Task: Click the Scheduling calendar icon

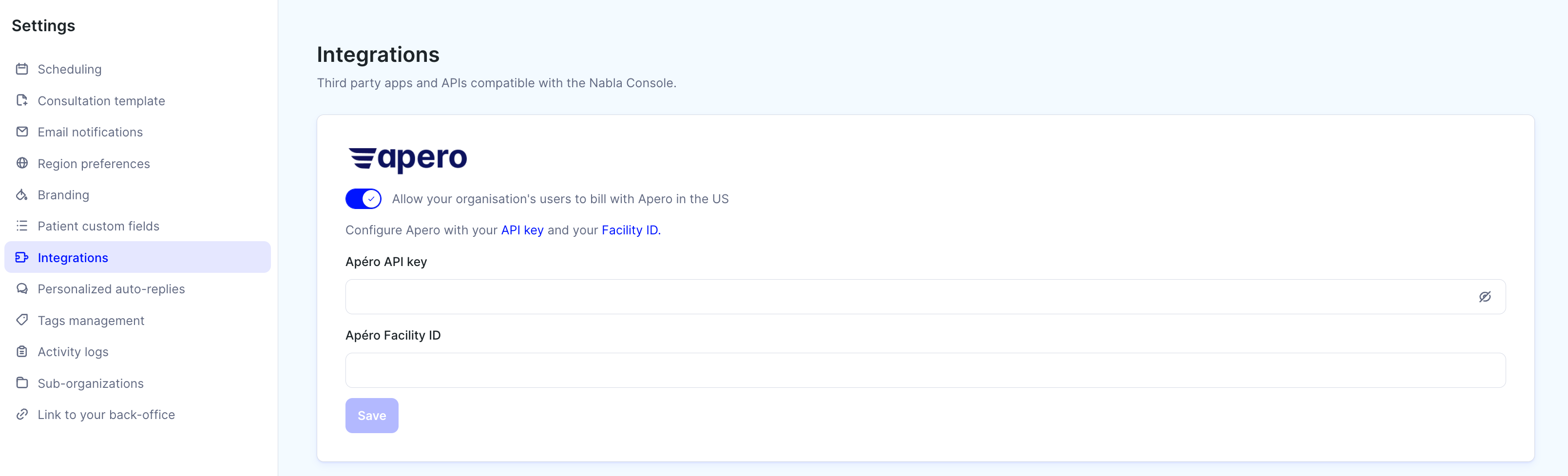Action: click(x=22, y=69)
